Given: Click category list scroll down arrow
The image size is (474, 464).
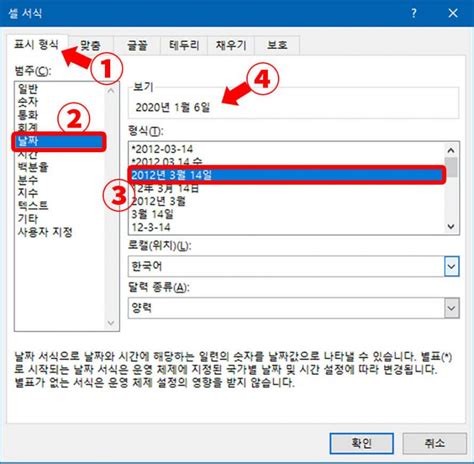Looking at the screenshot, I should [111, 323].
